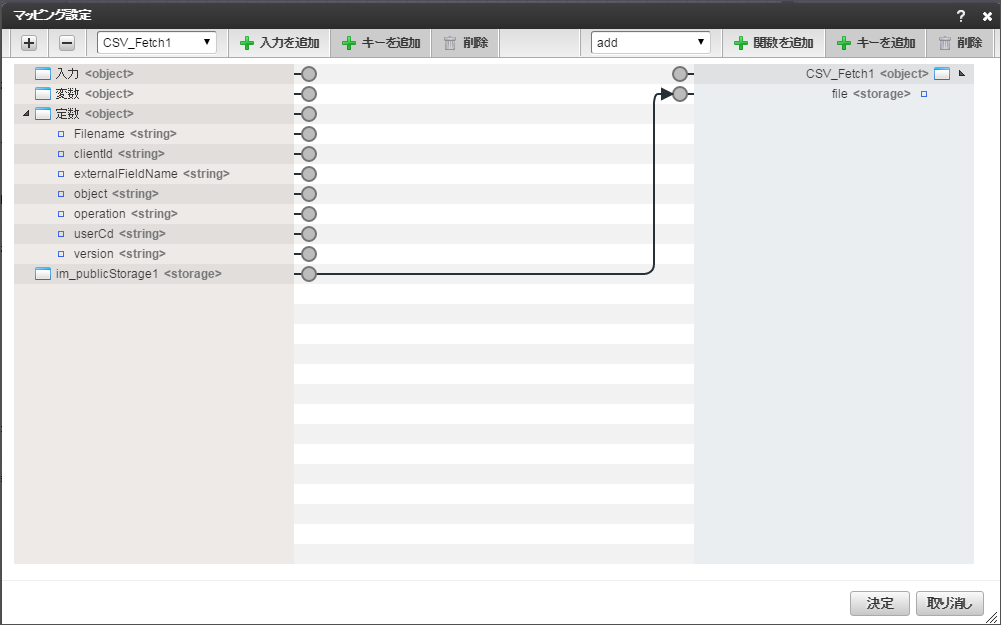Screen dimensions: 1001x625
Task: Expand all with the plus icon button
Action: [x=29, y=43]
